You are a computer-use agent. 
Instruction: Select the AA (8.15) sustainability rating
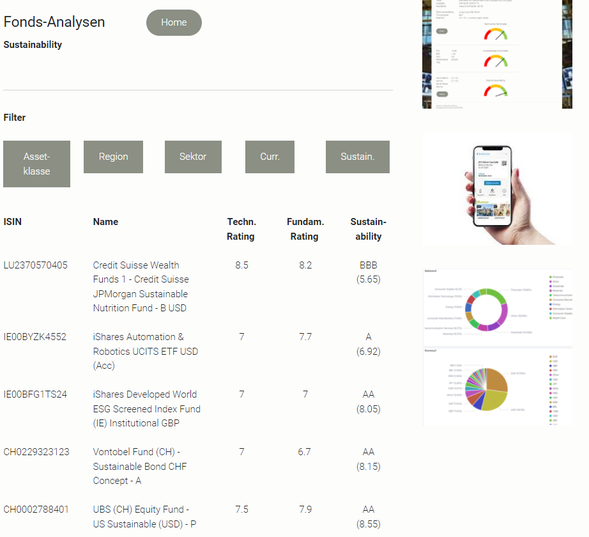pyautogui.click(x=368, y=459)
